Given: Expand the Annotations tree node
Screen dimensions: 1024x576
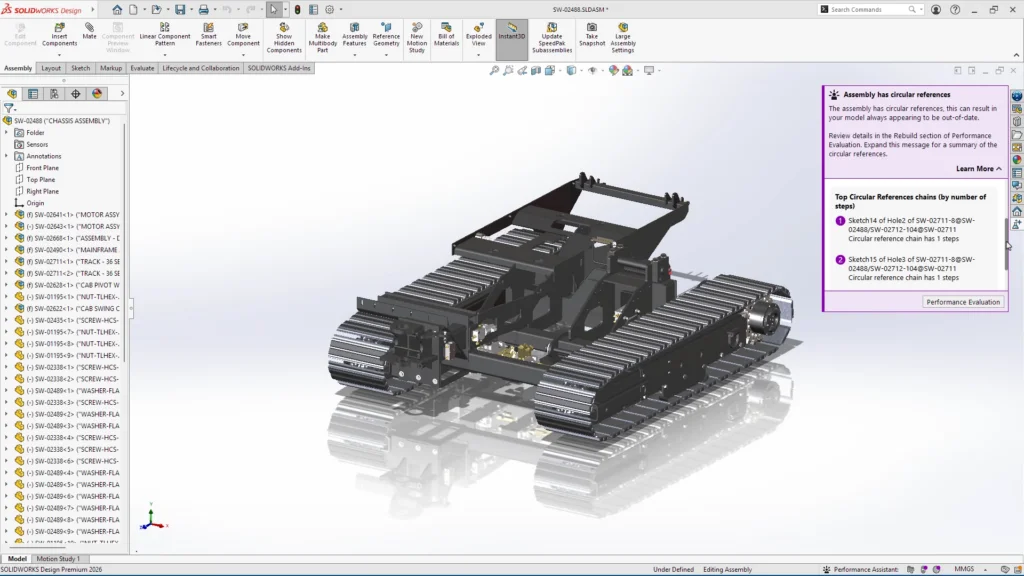Looking at the screenshot, I should coord(6,156).
